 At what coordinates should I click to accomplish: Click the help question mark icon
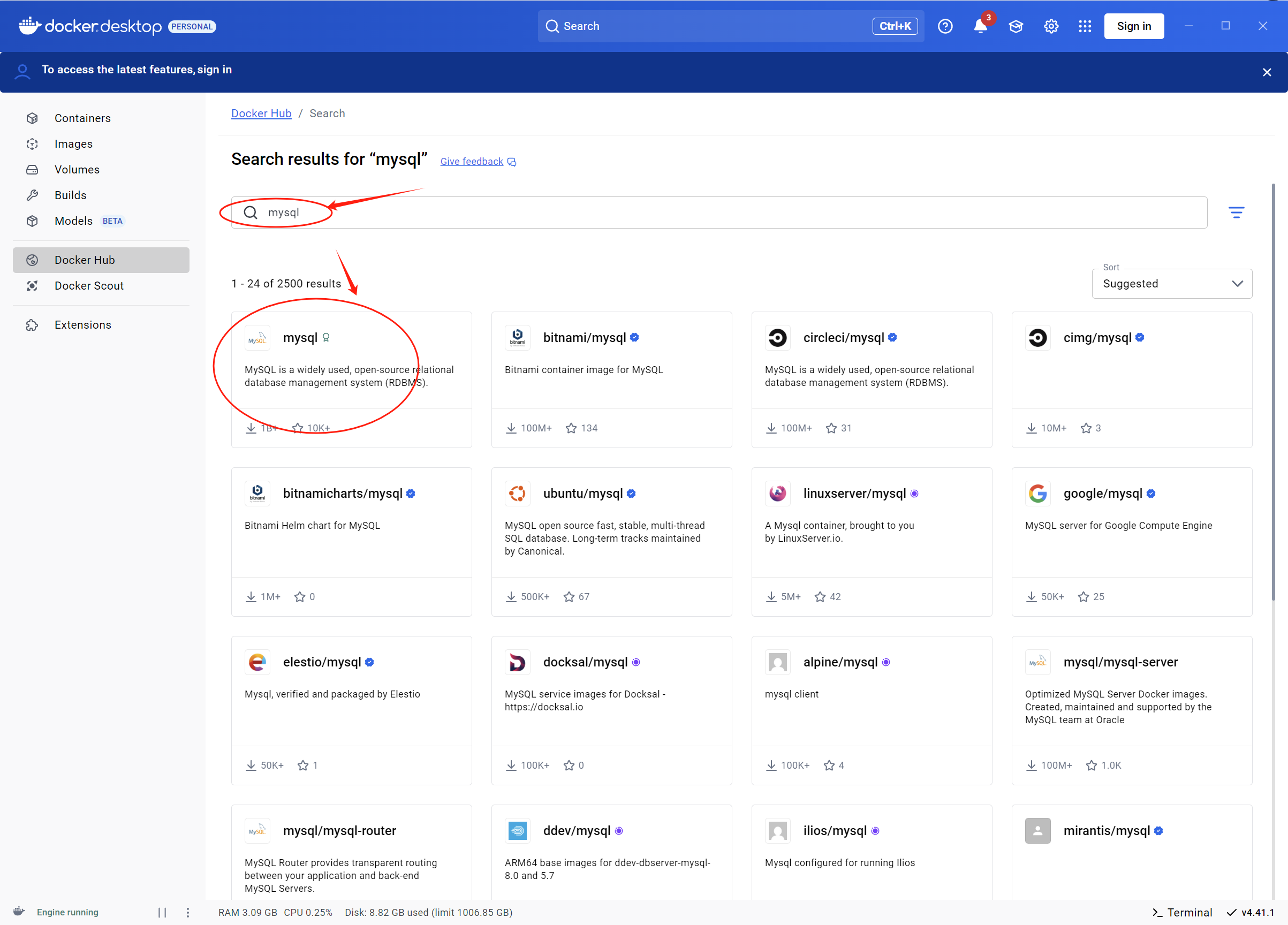(x=945, y=26)
